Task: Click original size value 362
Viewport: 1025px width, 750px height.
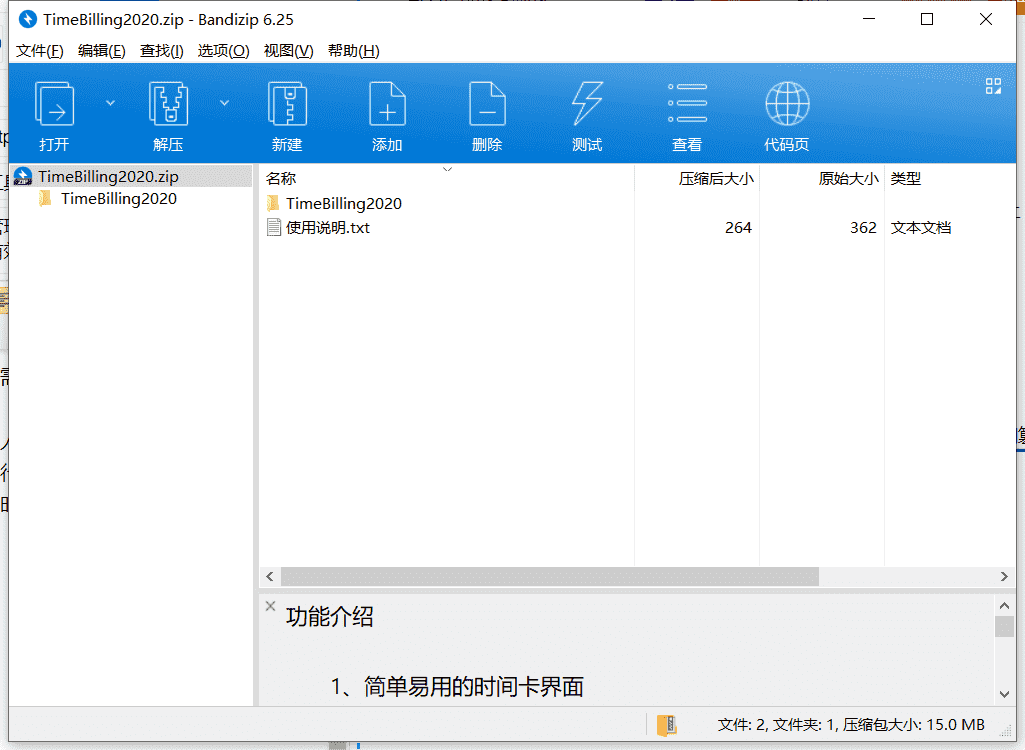Action: [863, 228]
